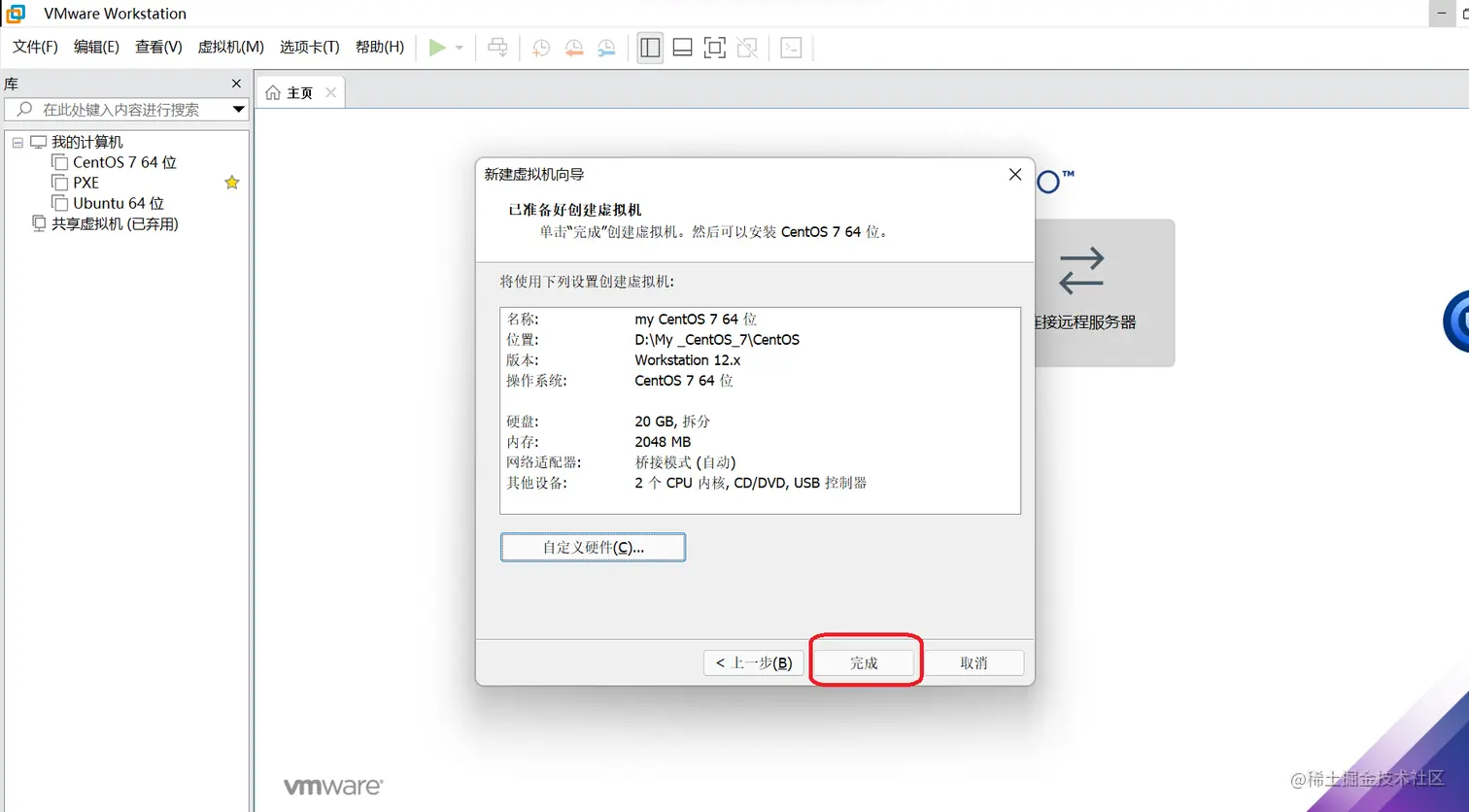Click the CentOS 7 64 位 icon in the tree
1469x812 pixels.
[x=59, y=162]
